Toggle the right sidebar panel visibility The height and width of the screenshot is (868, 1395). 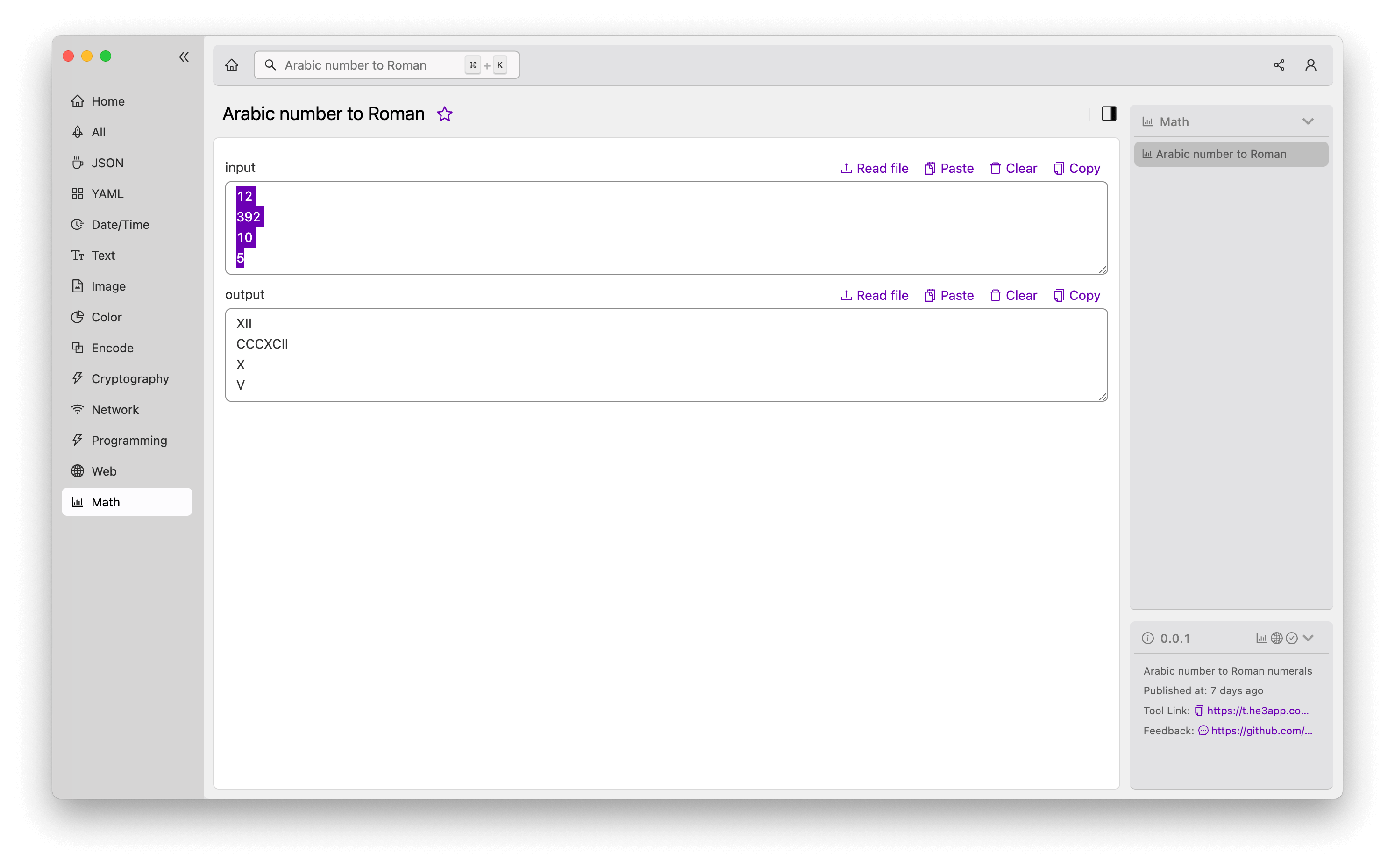pos(1109,113)
